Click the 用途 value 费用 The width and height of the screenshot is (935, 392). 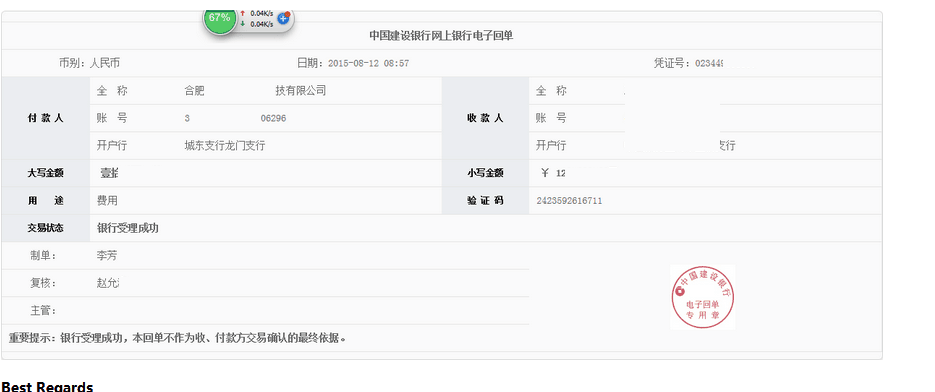click(107, 200)
